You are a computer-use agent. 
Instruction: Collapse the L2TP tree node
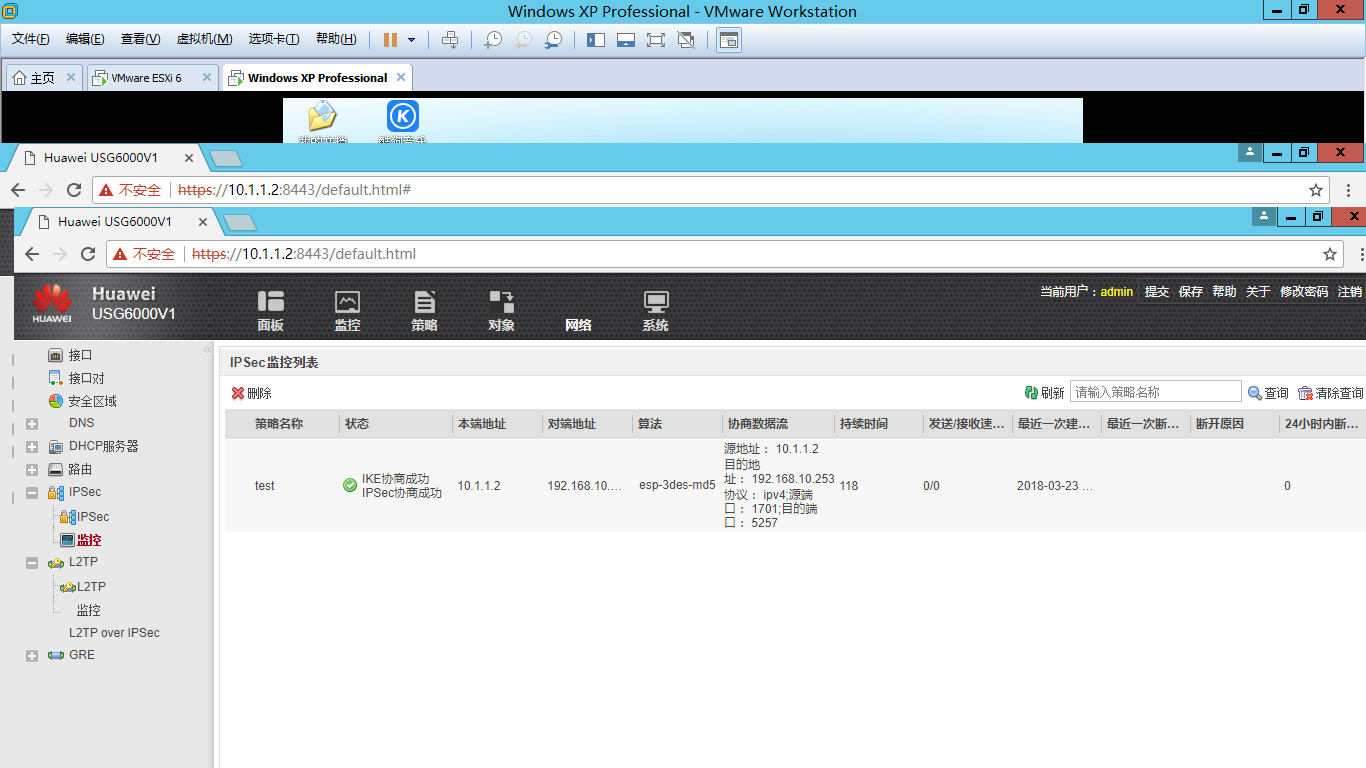tap(32, 563)
